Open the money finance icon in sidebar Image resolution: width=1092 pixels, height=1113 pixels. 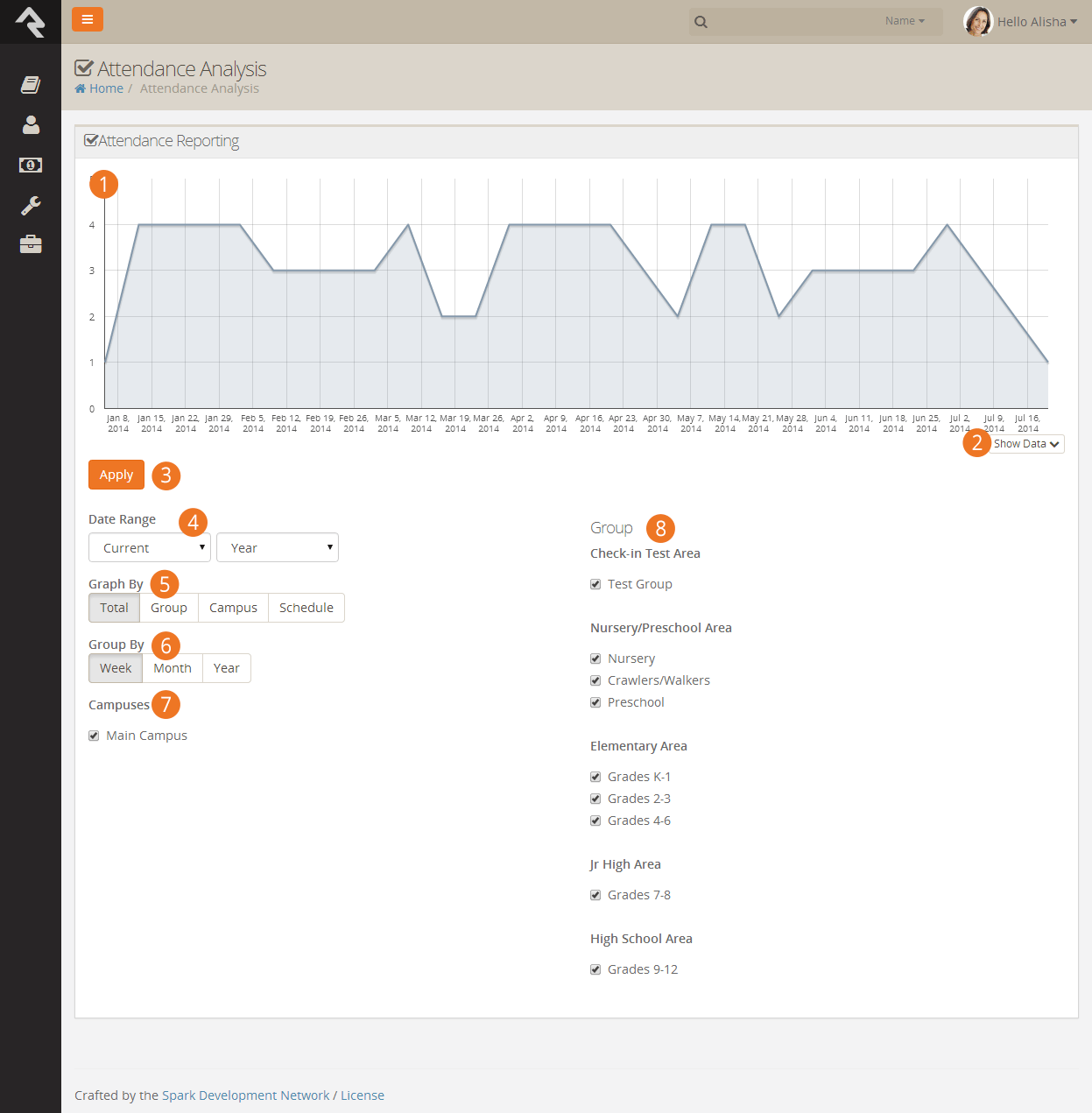31,165
